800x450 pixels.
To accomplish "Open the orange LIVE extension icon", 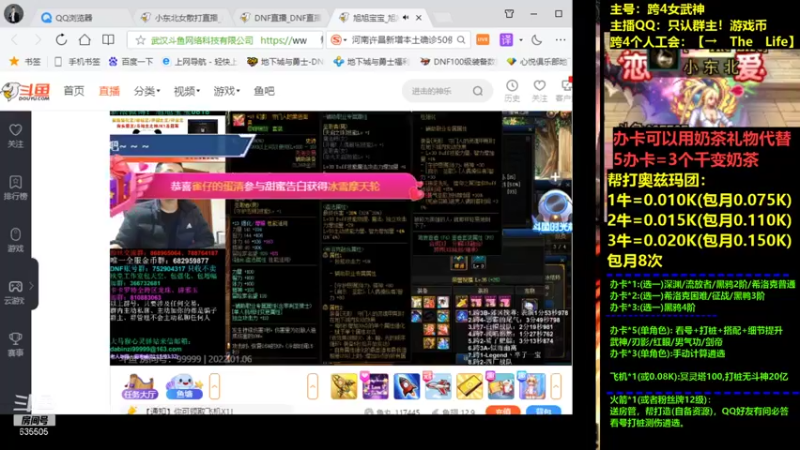I will pos(482,40).
